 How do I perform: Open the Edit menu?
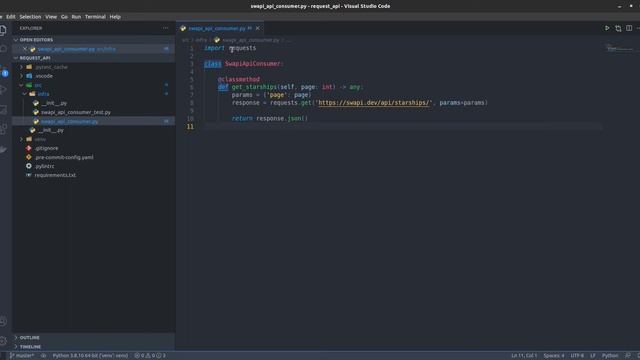11,17
